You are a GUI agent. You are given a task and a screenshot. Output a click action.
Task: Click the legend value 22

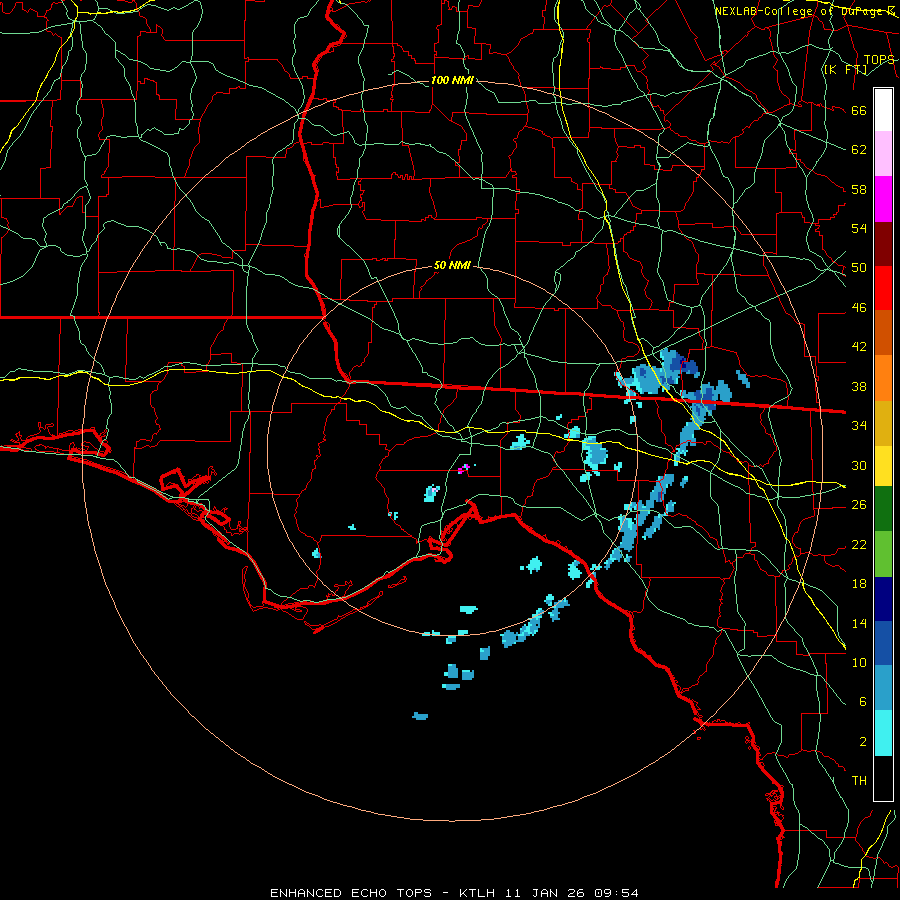[859, 544]
